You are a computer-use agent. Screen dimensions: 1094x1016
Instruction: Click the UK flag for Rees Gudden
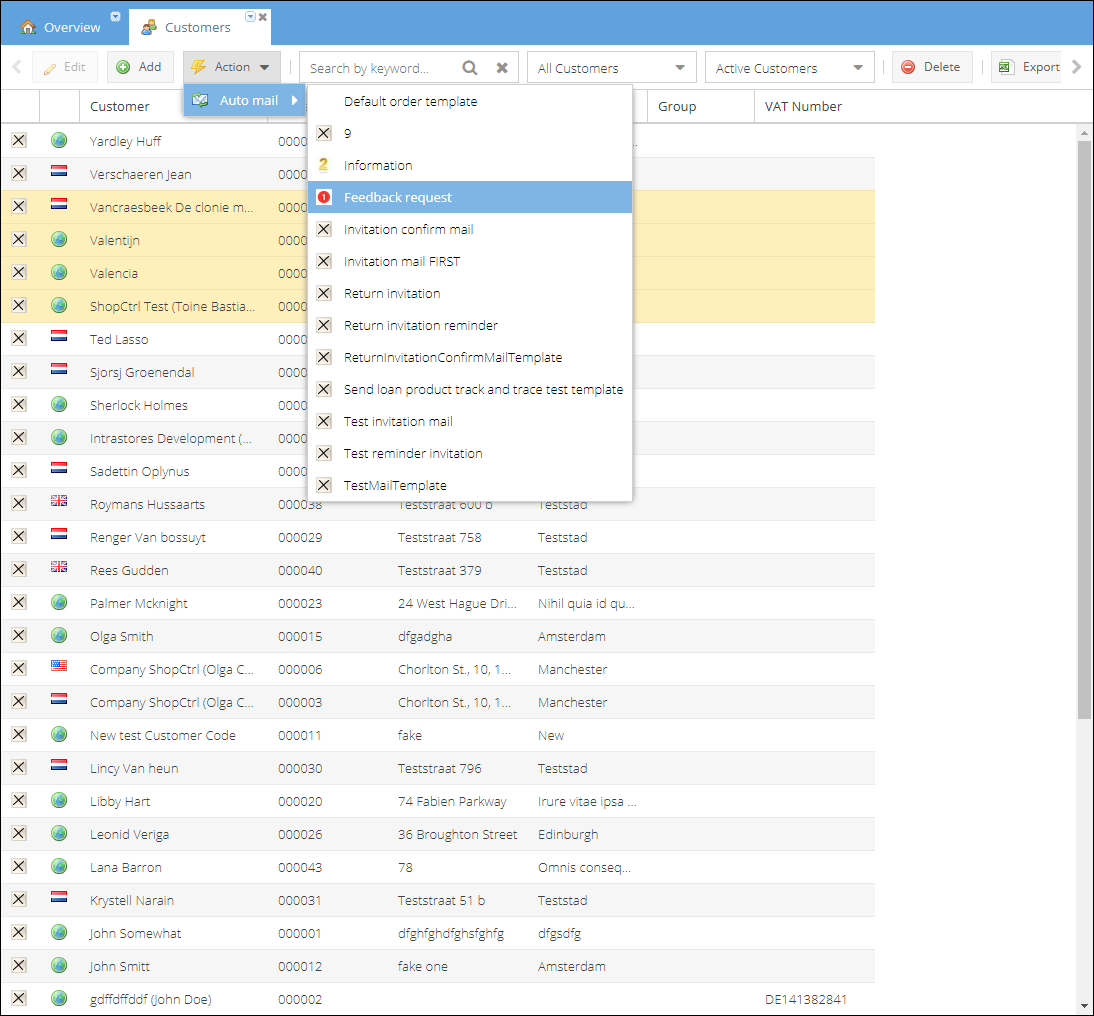[59, 567]
